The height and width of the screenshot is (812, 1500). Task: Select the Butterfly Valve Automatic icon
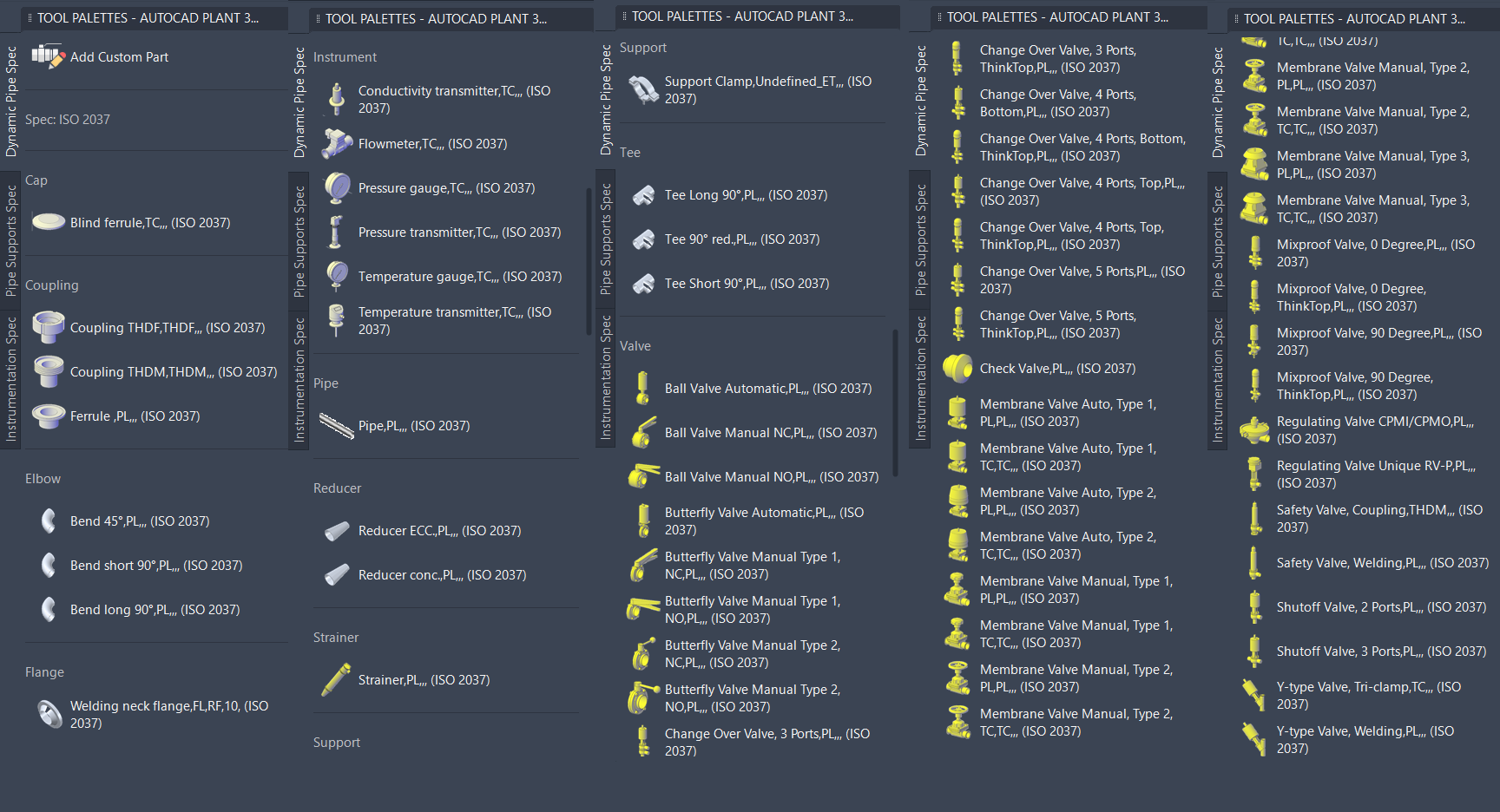[x=643, y=521]
